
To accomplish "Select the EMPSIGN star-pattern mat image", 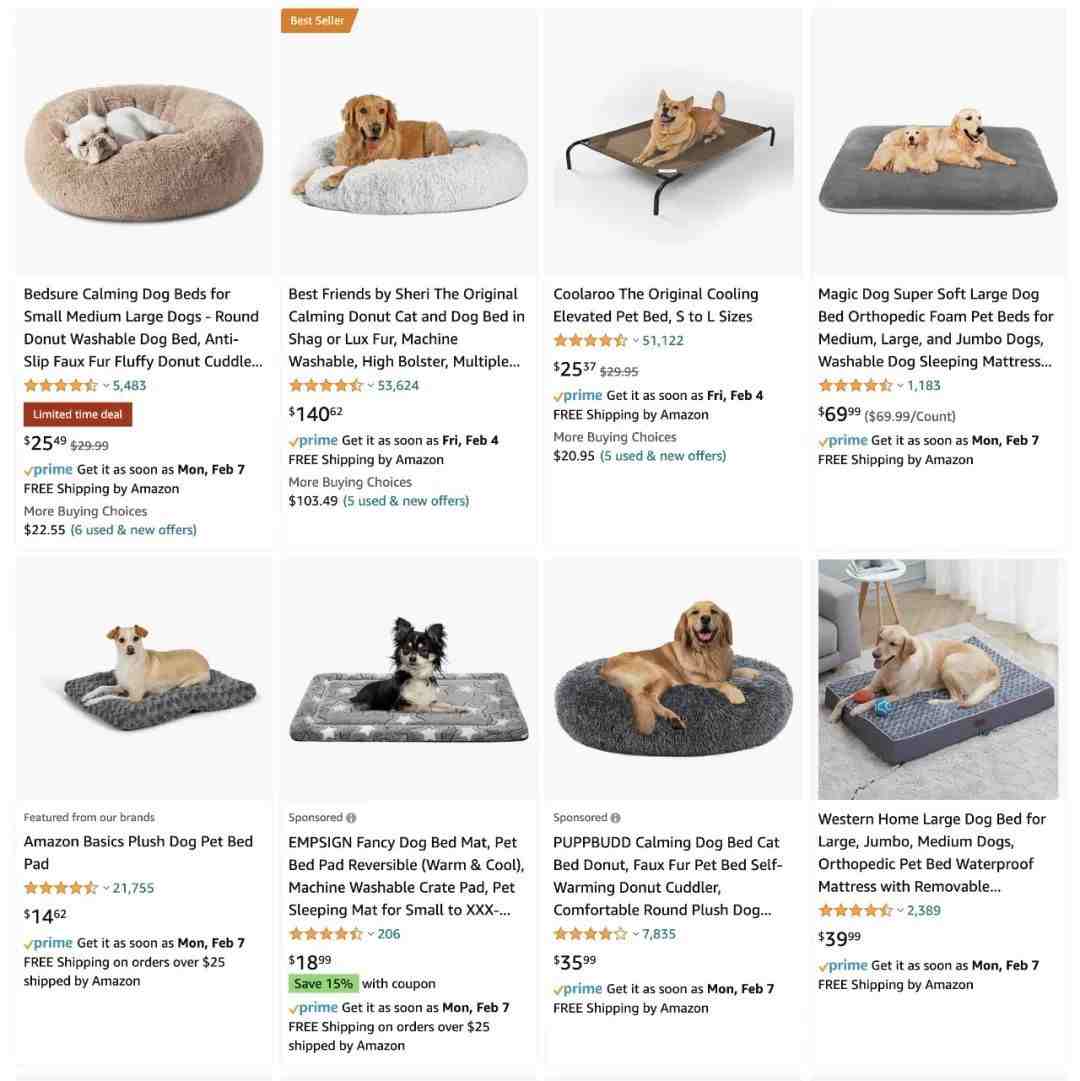I will (x=409, y=680).
